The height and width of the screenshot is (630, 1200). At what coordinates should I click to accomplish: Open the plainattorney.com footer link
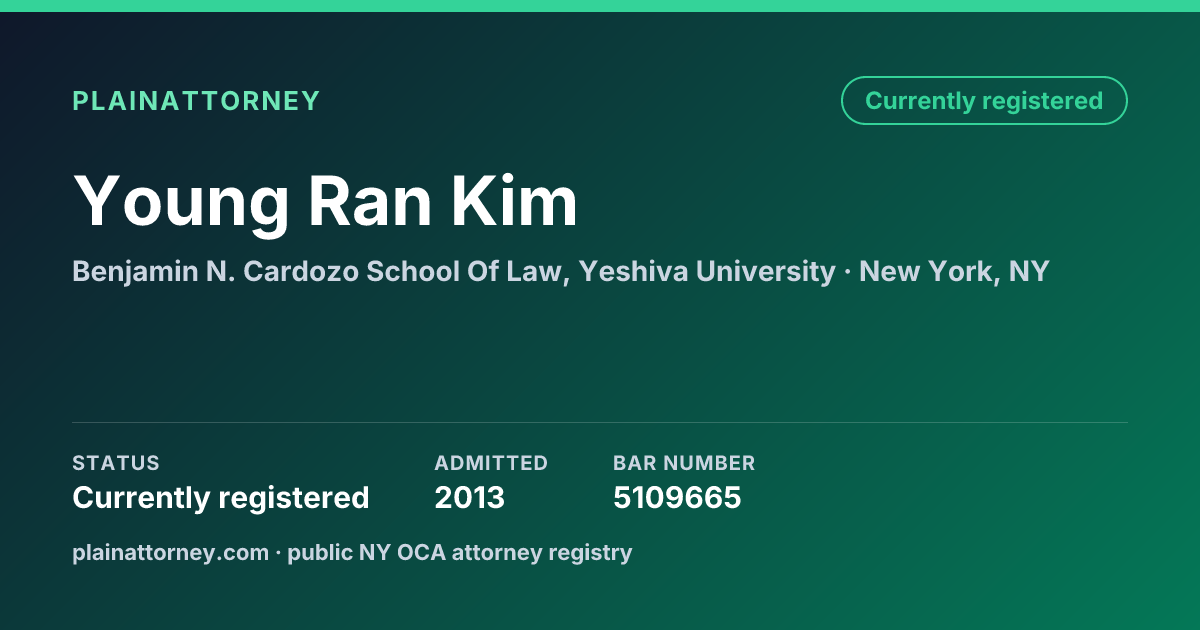pyautogui.click(x=170, y=552)
